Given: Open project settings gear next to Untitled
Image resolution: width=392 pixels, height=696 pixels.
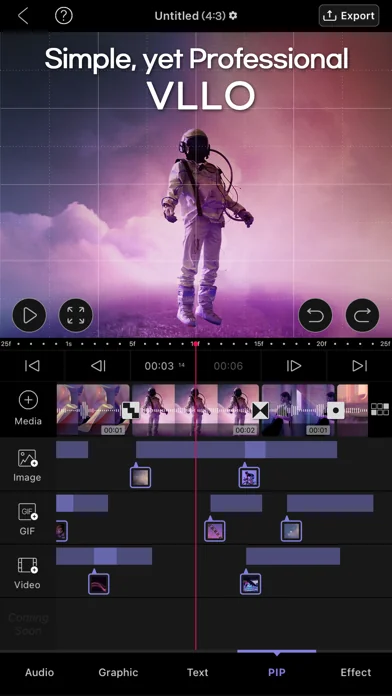Looking at the screenshot, I should click(233, 16).
